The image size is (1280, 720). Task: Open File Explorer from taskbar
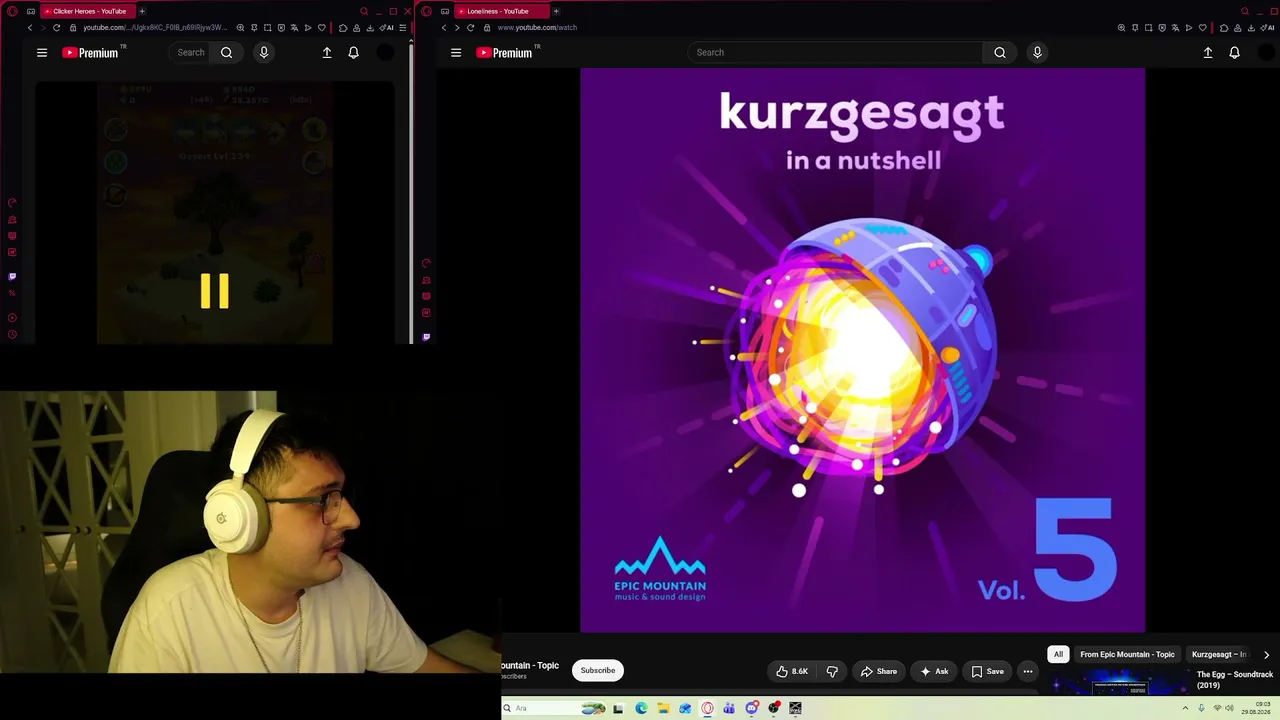663,708
